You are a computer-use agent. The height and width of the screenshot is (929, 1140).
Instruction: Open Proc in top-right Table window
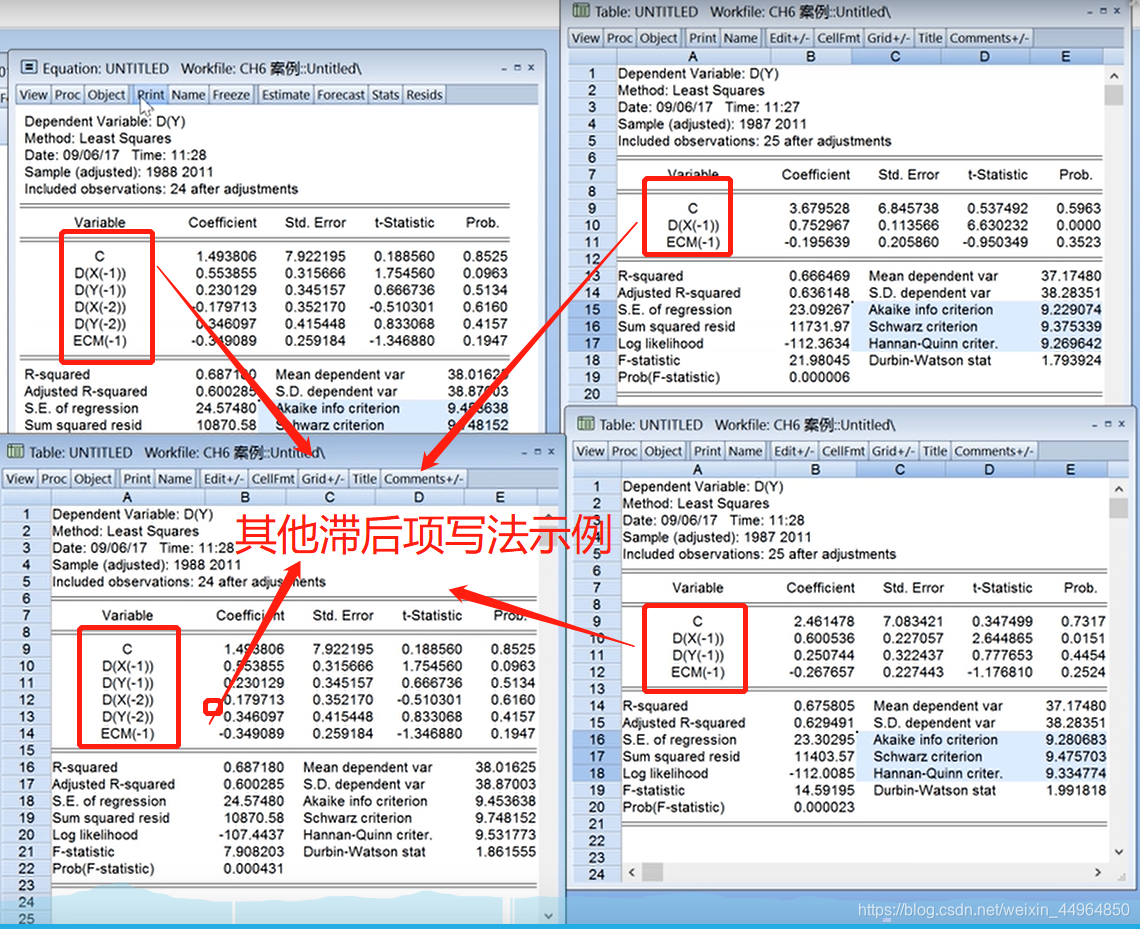point(619,38)
